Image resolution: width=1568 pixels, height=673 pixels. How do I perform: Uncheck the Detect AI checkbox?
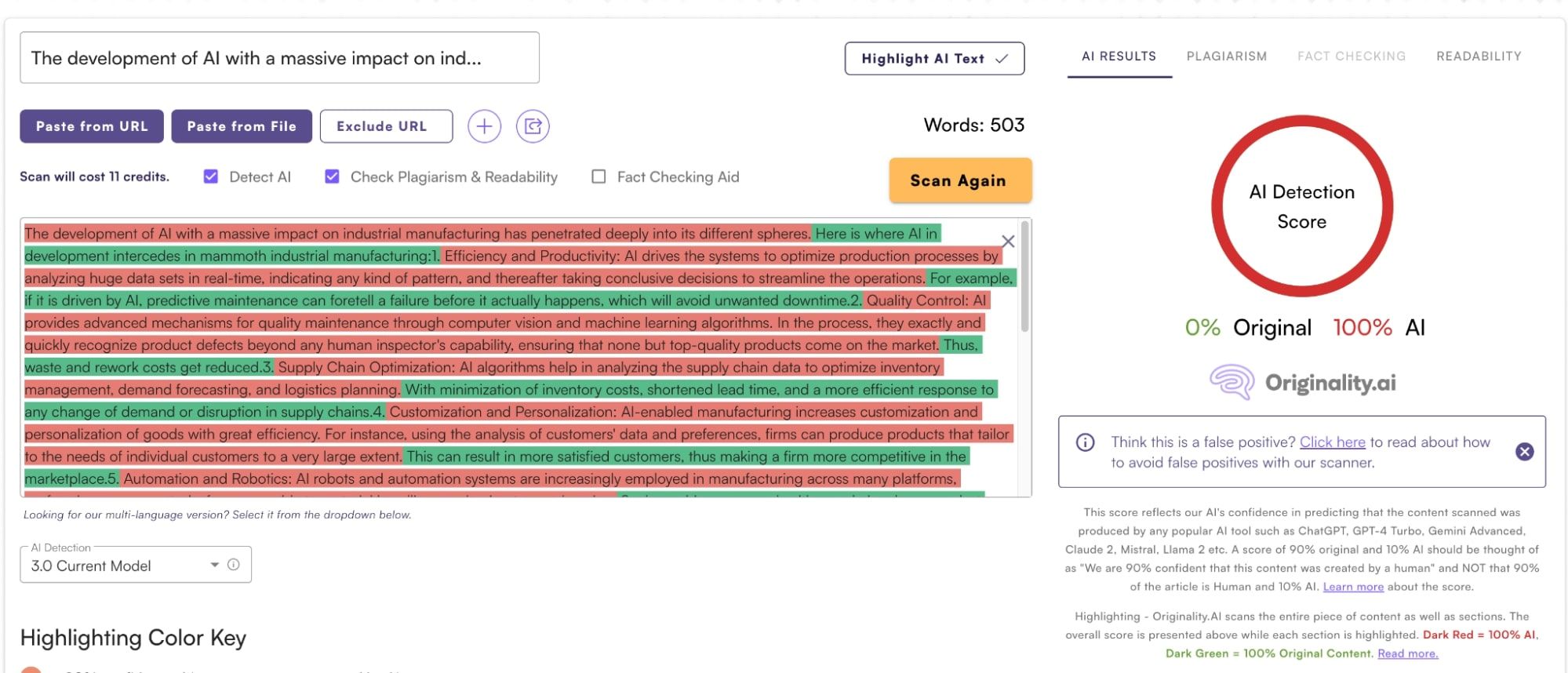point(211,177)
